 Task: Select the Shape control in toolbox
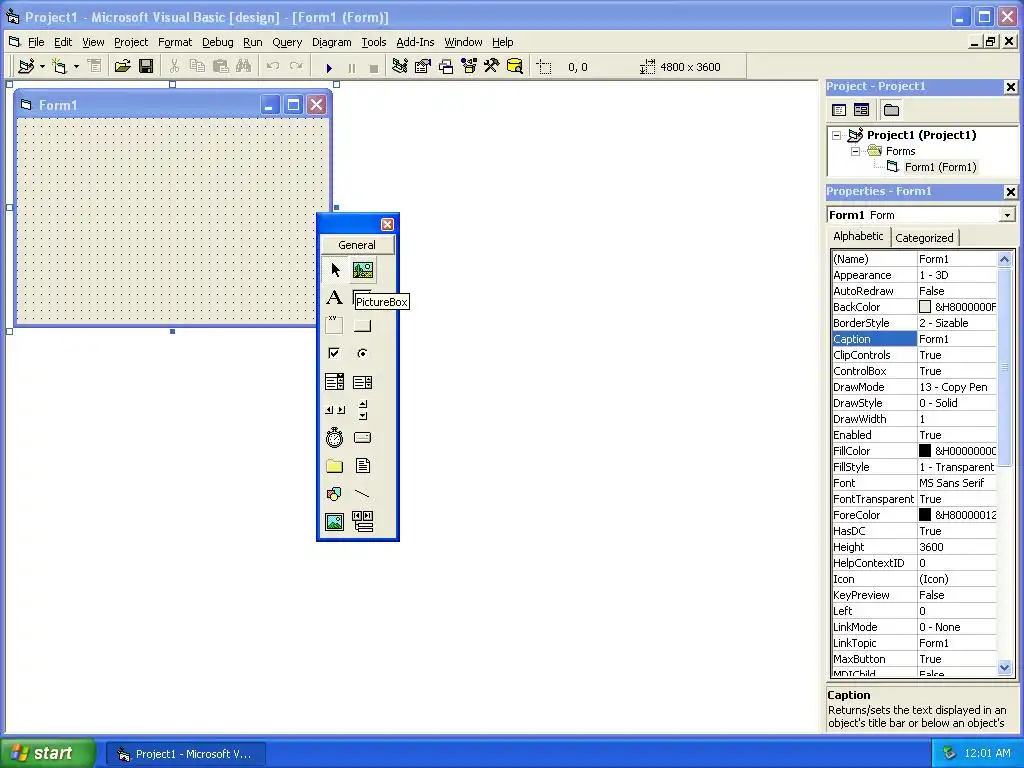[334, 494]
